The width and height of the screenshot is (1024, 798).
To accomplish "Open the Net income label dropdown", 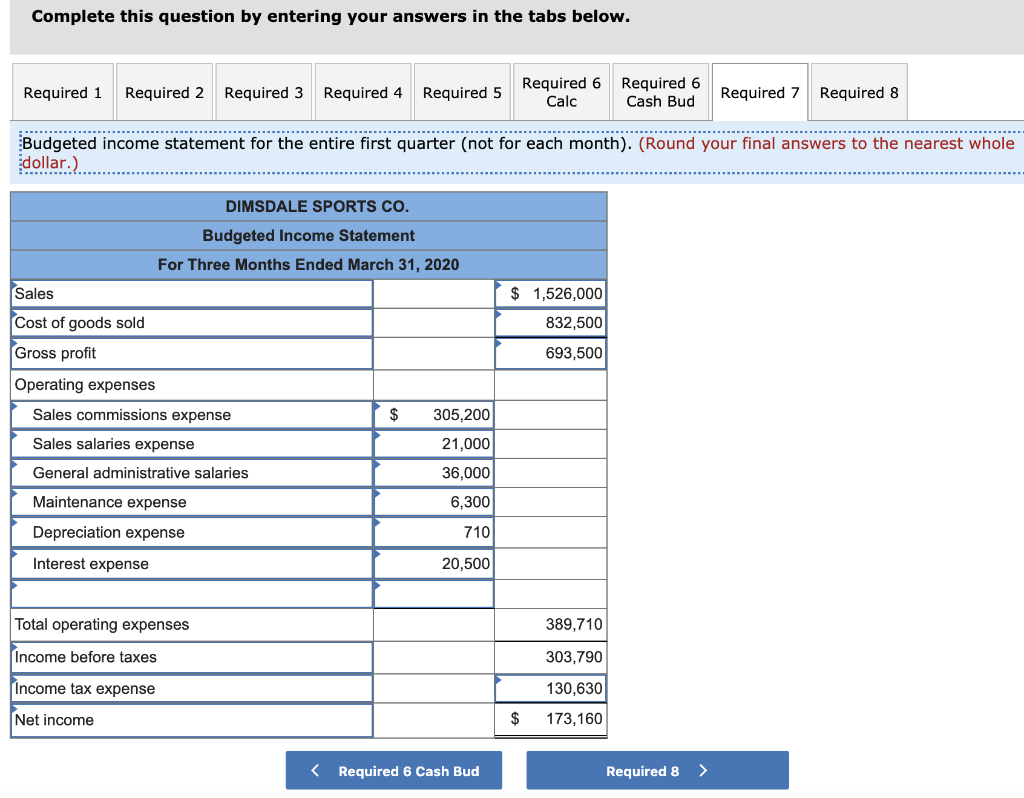I will pyautogui.click(x=192, y=720).
